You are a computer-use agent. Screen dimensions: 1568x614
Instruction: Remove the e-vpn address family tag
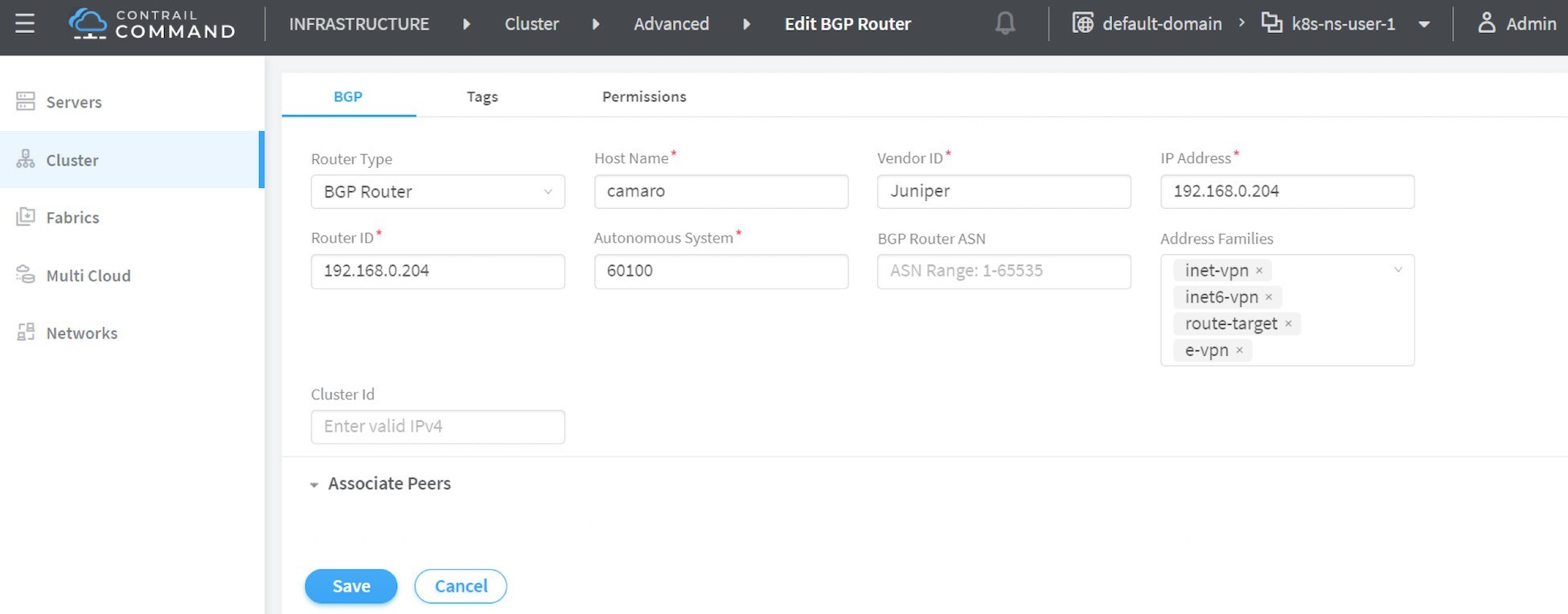pyautogui.click(x=1239, y=350)
